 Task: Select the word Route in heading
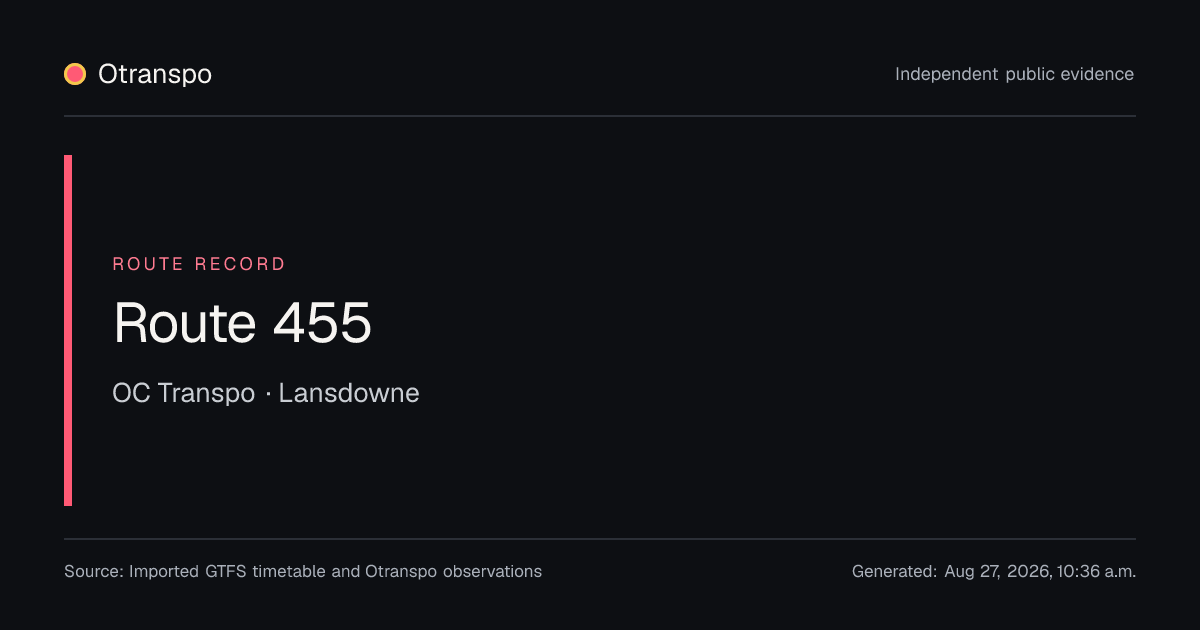pos(185,323)
